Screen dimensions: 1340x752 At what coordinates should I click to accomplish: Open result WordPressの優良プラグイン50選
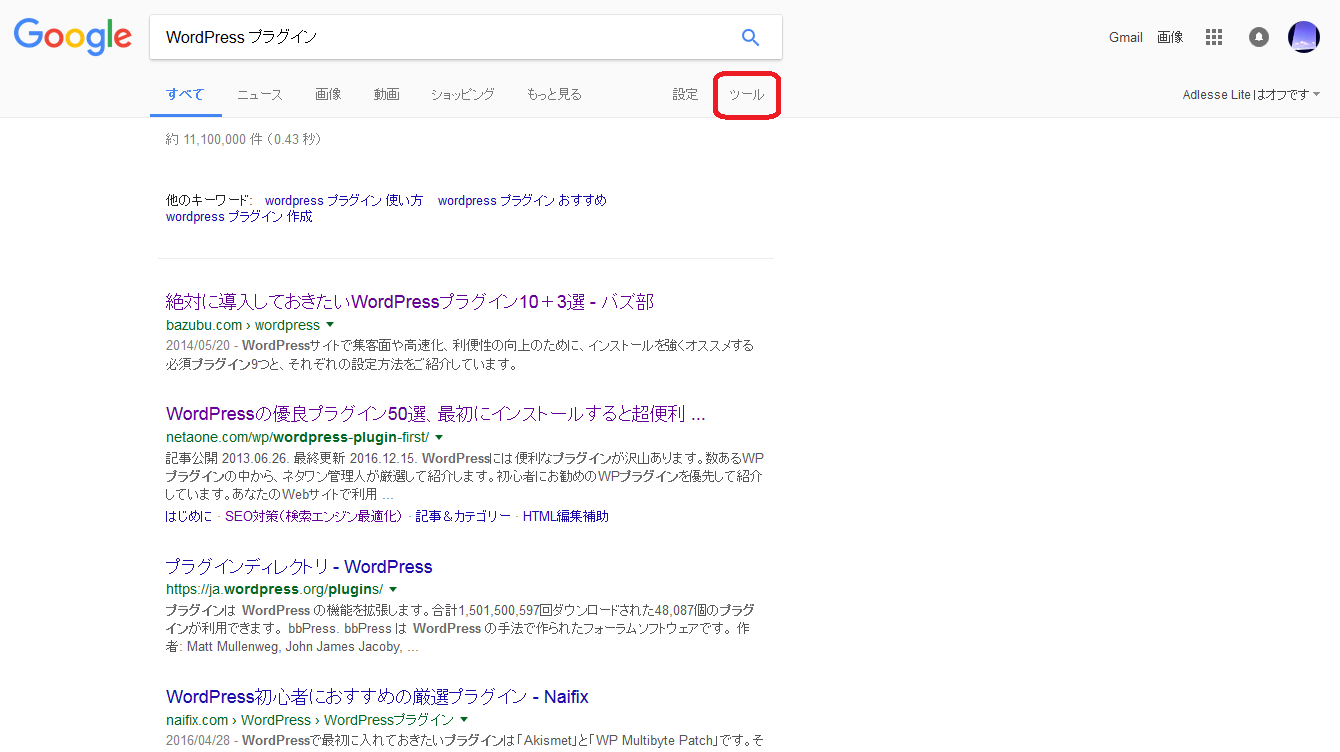[x=436, y=414]
